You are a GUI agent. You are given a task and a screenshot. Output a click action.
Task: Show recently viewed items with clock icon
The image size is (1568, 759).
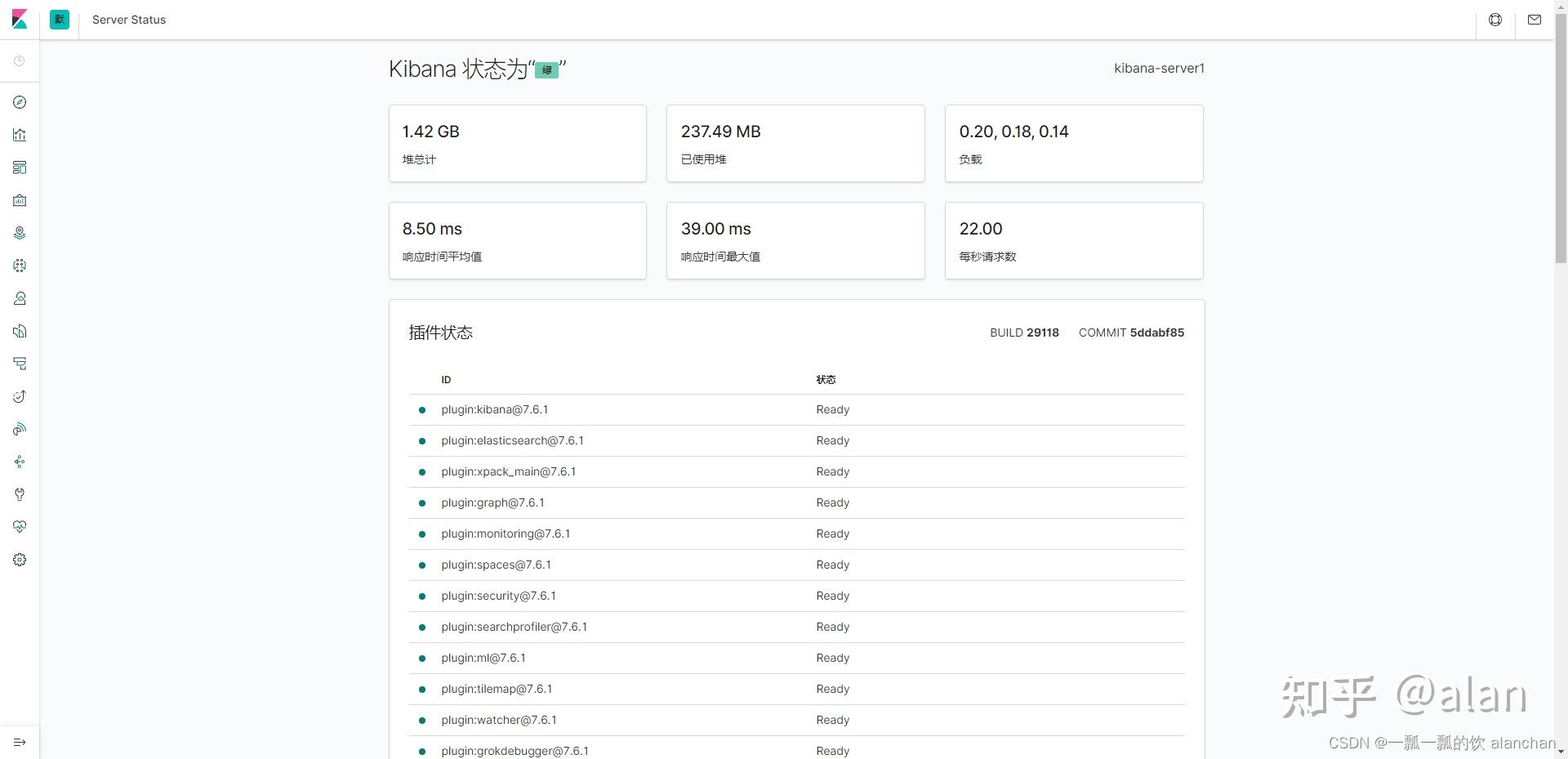[19, 60]
